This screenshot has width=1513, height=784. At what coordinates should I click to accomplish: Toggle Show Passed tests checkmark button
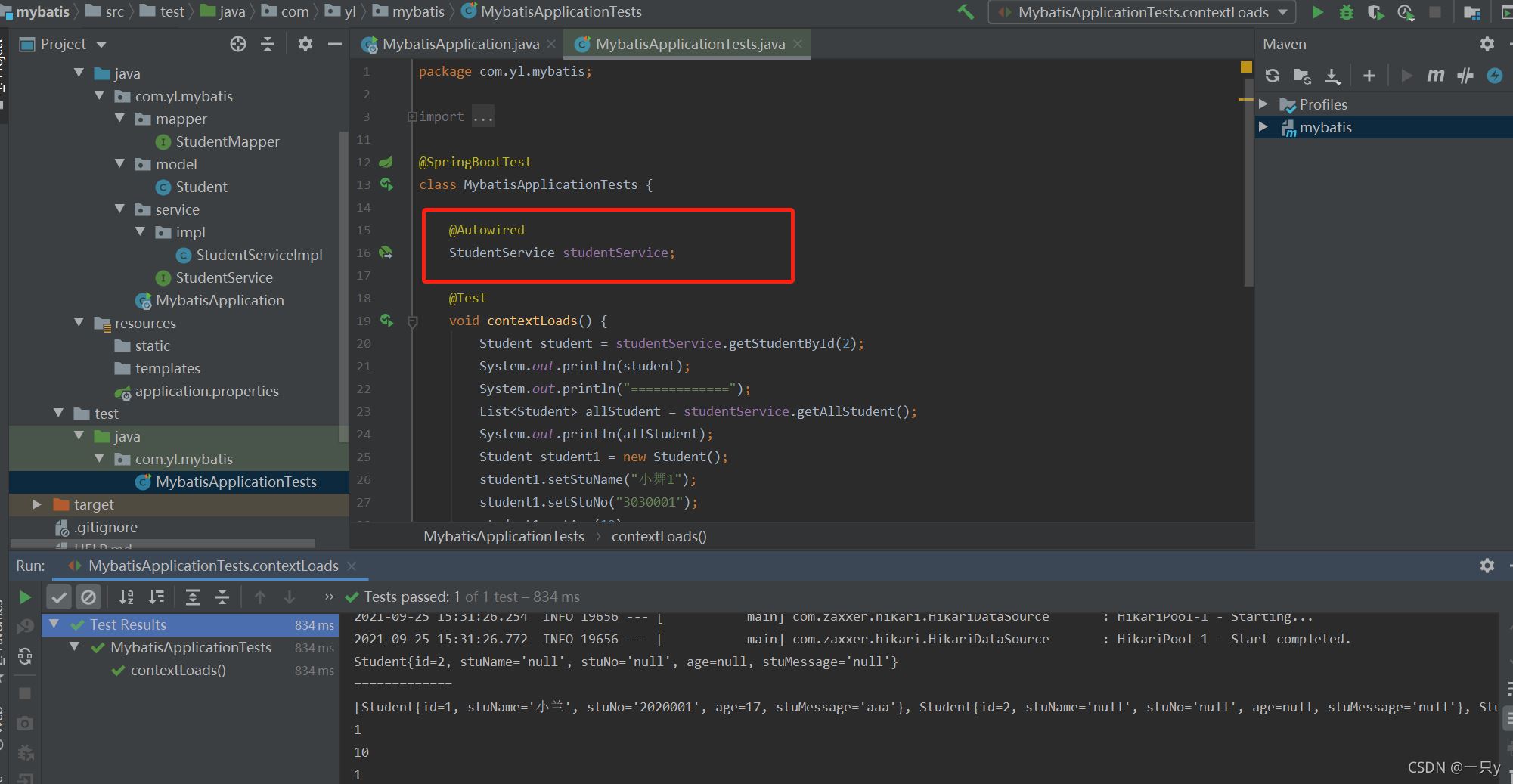click(59, 597)
